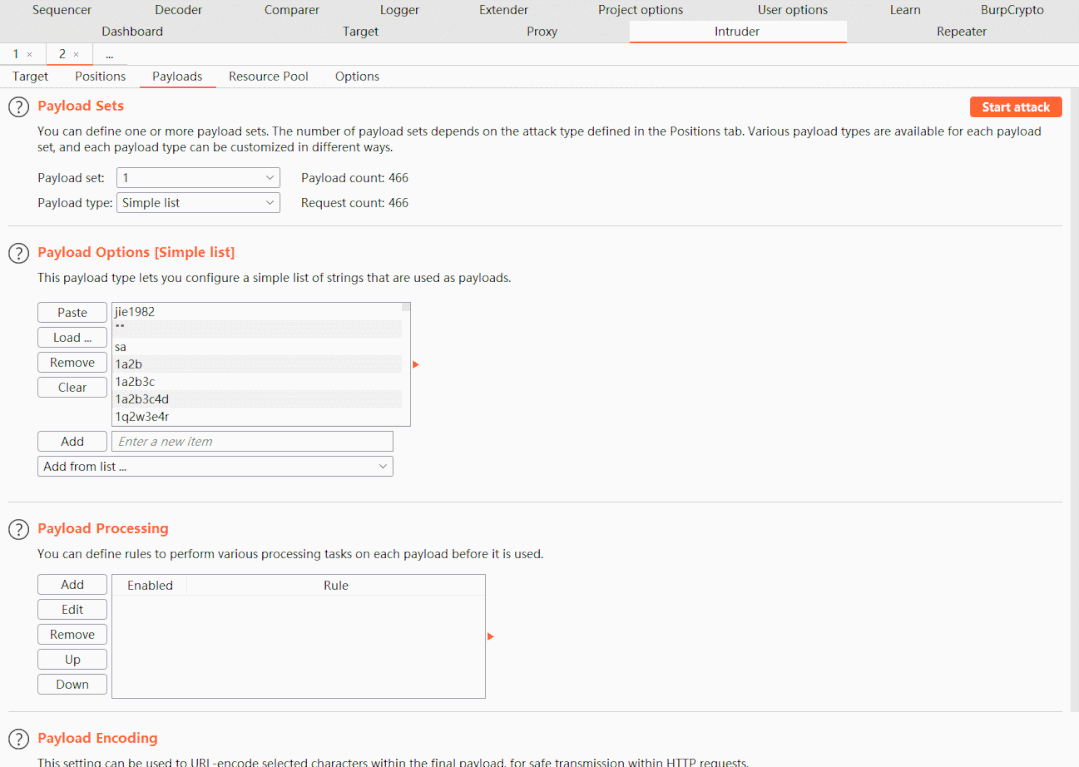Select payload item jie1982
Viewport: 1079px width, 767px height.
(257, 312)
